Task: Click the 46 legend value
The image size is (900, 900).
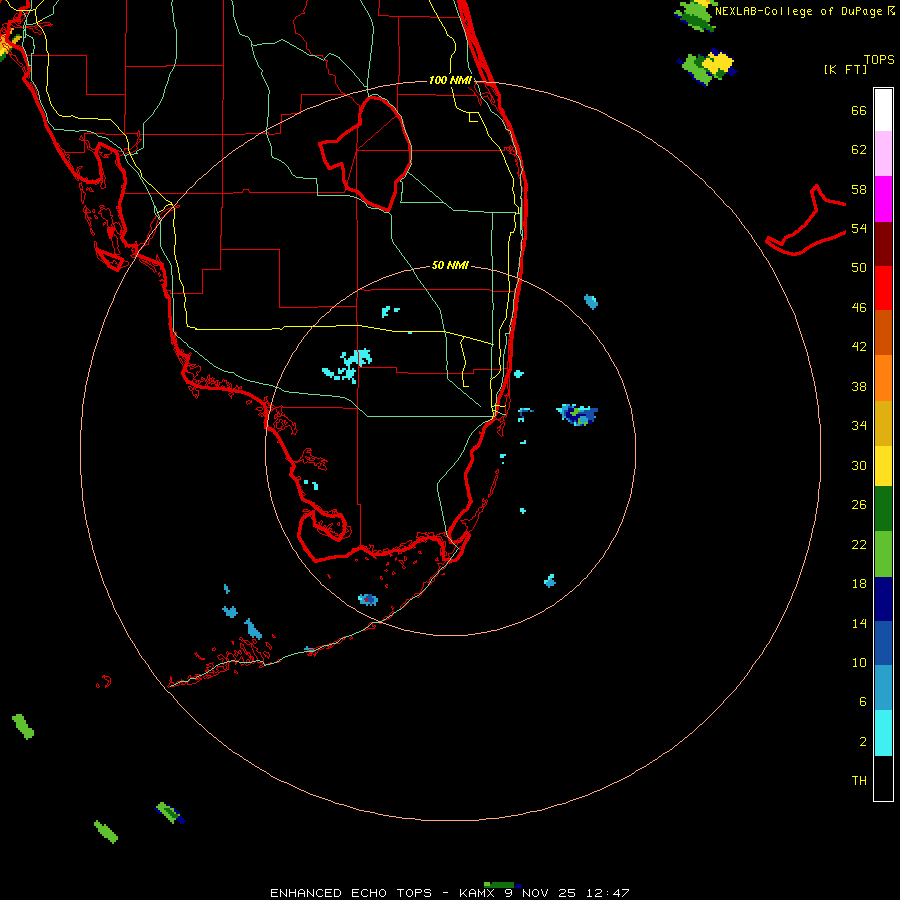Action: pos(859,308)
